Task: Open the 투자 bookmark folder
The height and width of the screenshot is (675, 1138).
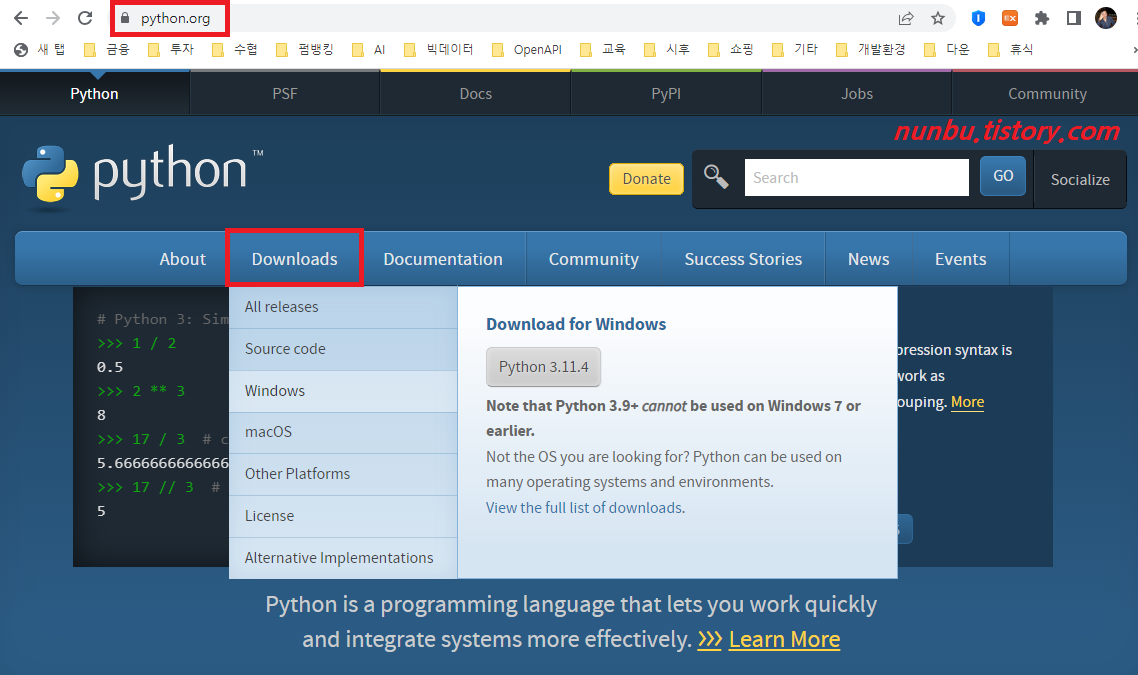Action: [171, 49]
